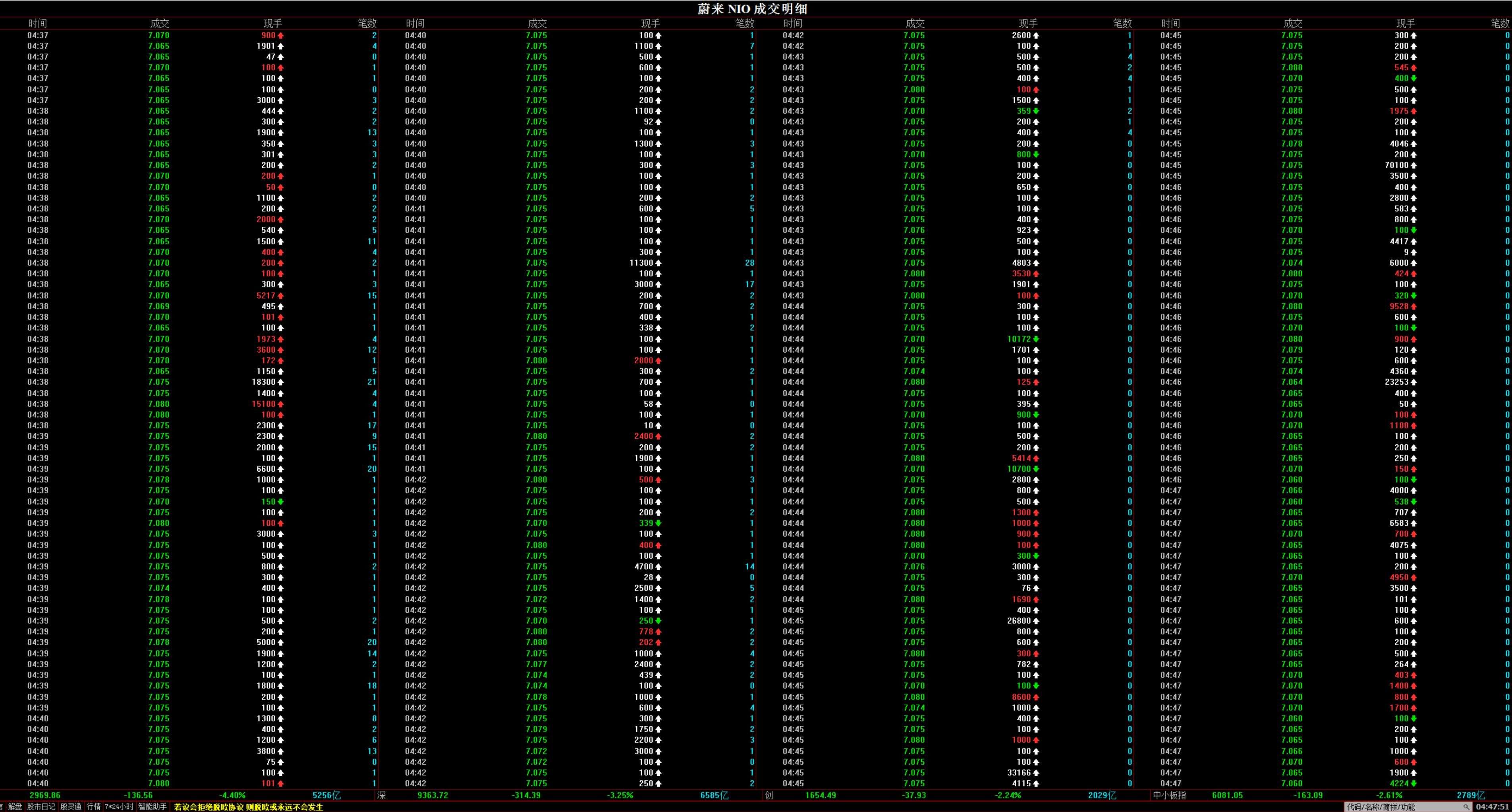Open the 解盘 tab

pyautogui.click(x=15, y=807)
